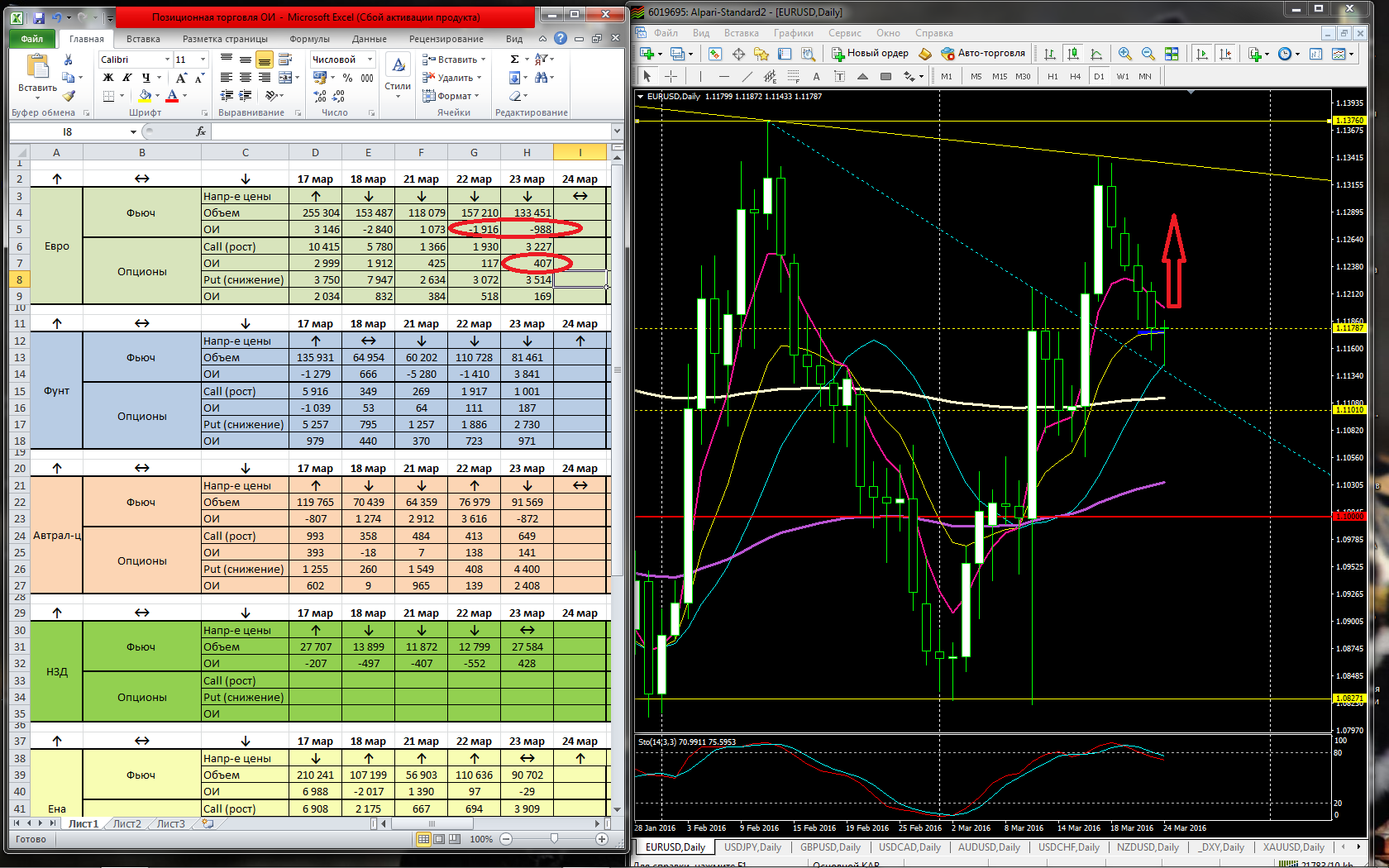Switch to the XAUUSD,Daily chart tab
Screen dimensions: 1389x868
[1293, 847]
